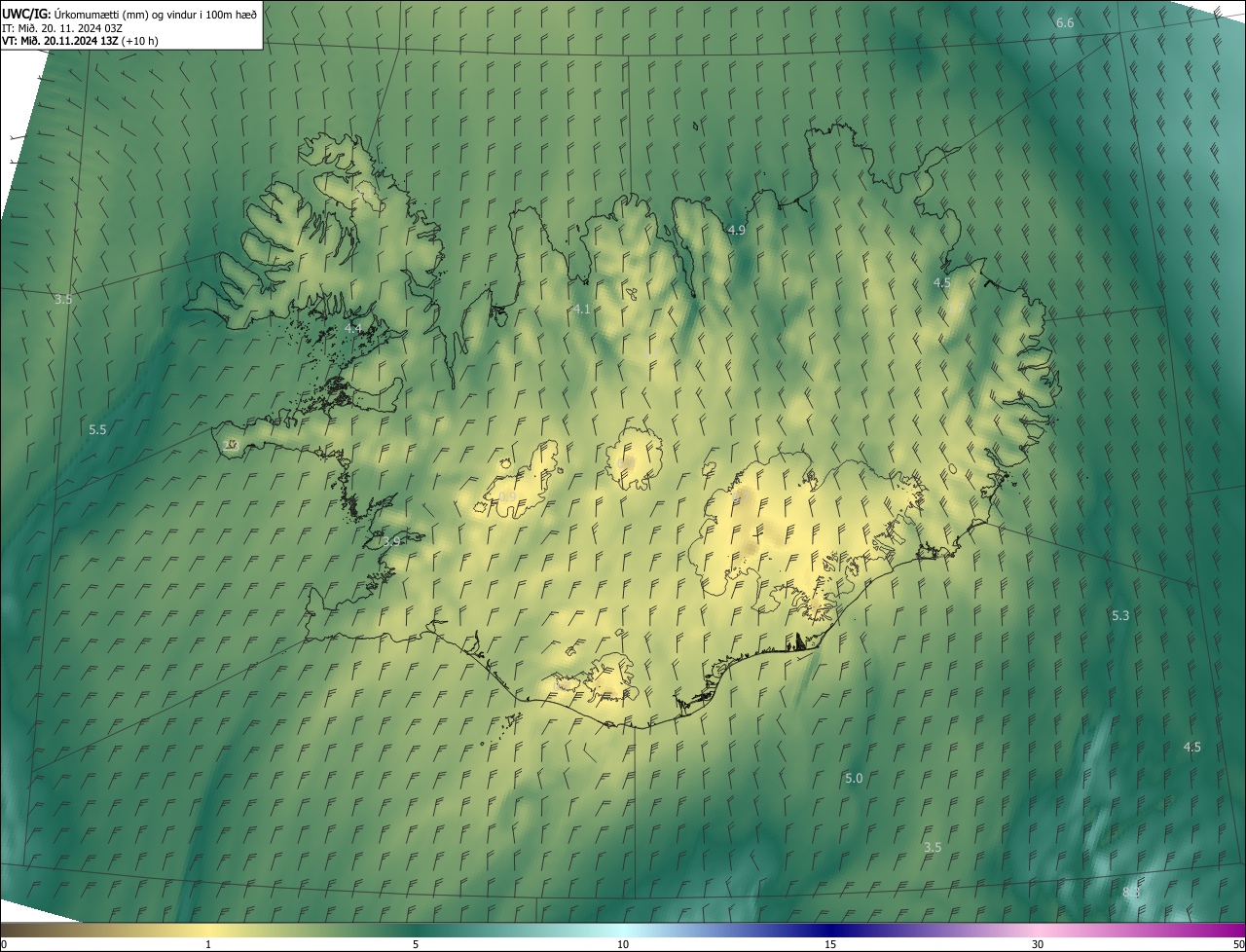Image resolution: width=1246 pixels, height=952 pixels.
Task: Click the colour scale tick label '15'
Action: click(x=830, y=944)
